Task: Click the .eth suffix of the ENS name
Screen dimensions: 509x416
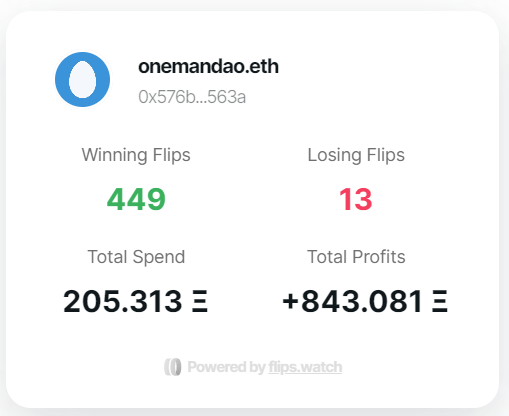Action: pyautogui.click(x=262, y=66)
